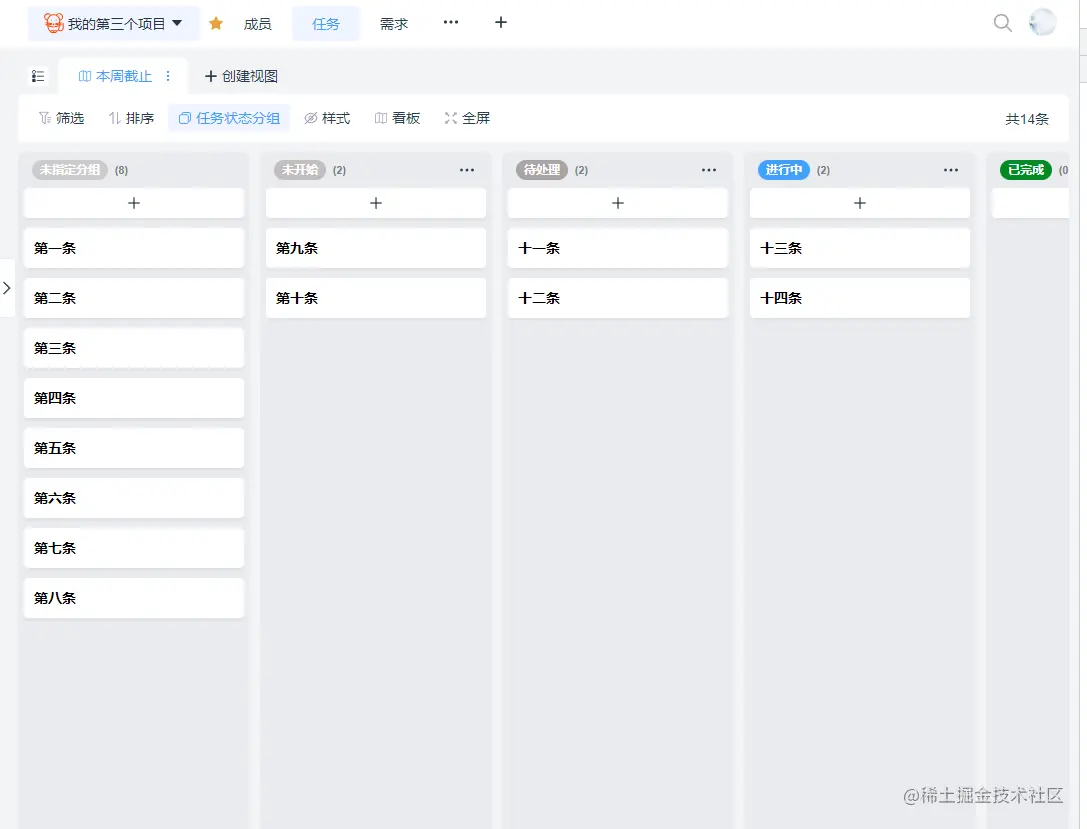This screenshot has height=829, width=1087.
Task: Open the 排序 sort option
Action: pyautogui.click(x=131, y=118)
